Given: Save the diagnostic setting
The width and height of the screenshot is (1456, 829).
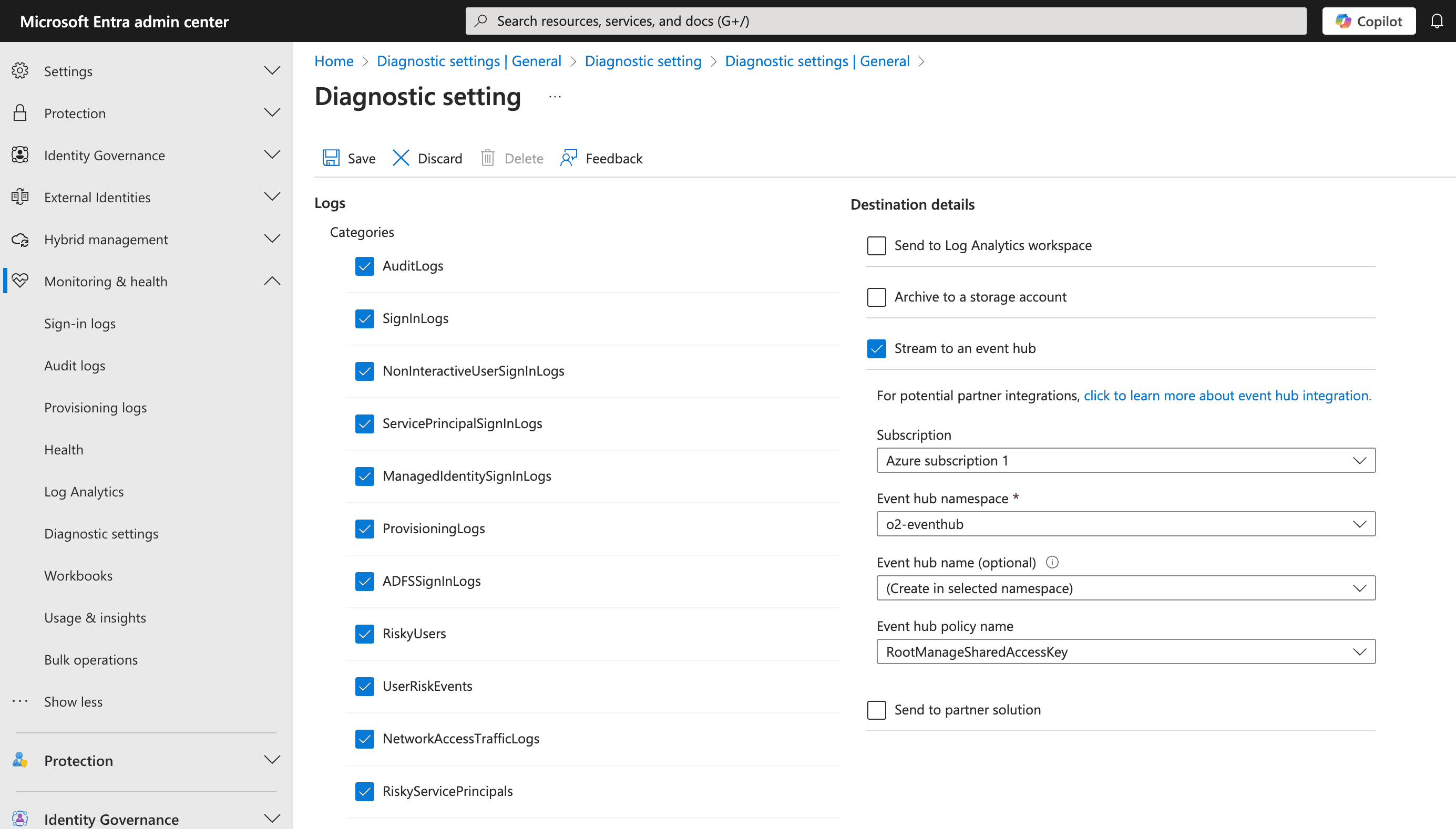Looking at the screenshot, I should 348,158.
